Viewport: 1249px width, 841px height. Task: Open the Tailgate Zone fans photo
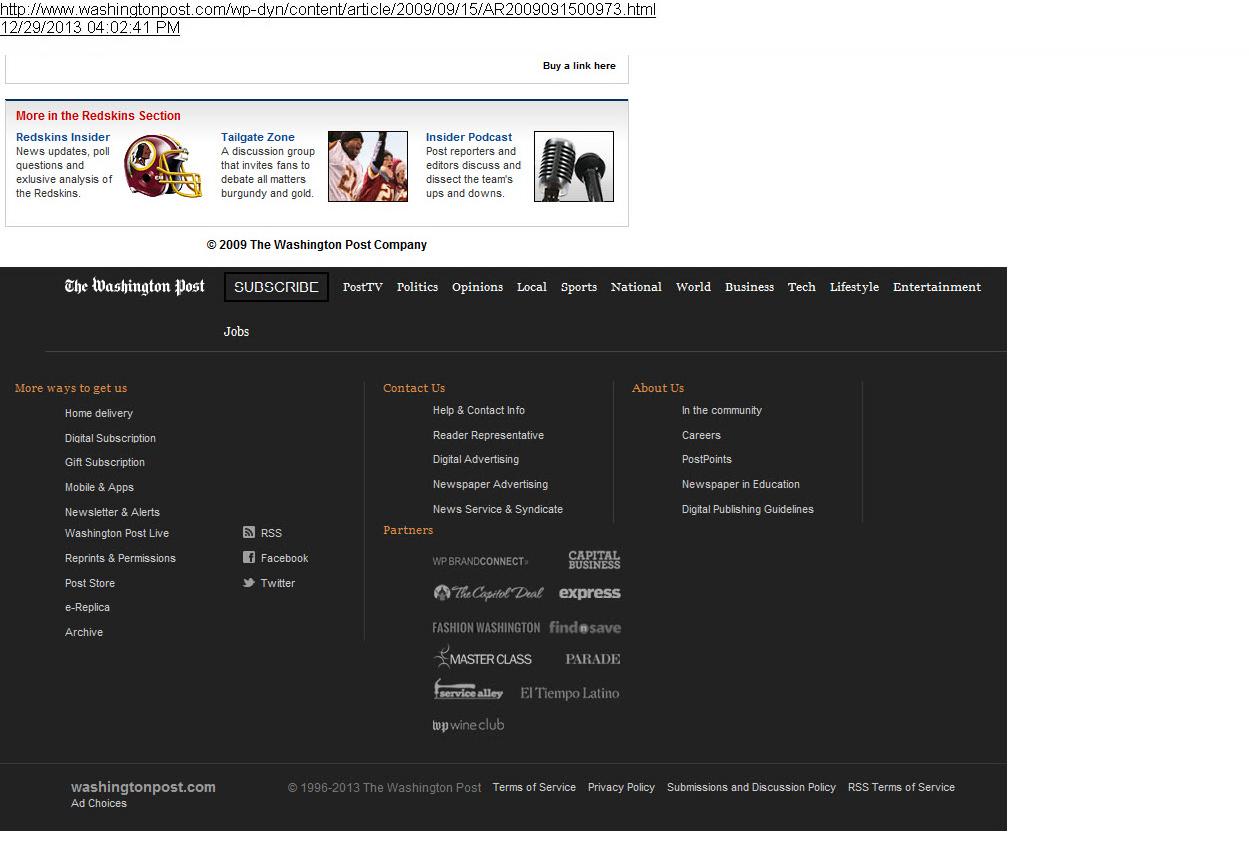pyautogui.click(x=367, y=166)
